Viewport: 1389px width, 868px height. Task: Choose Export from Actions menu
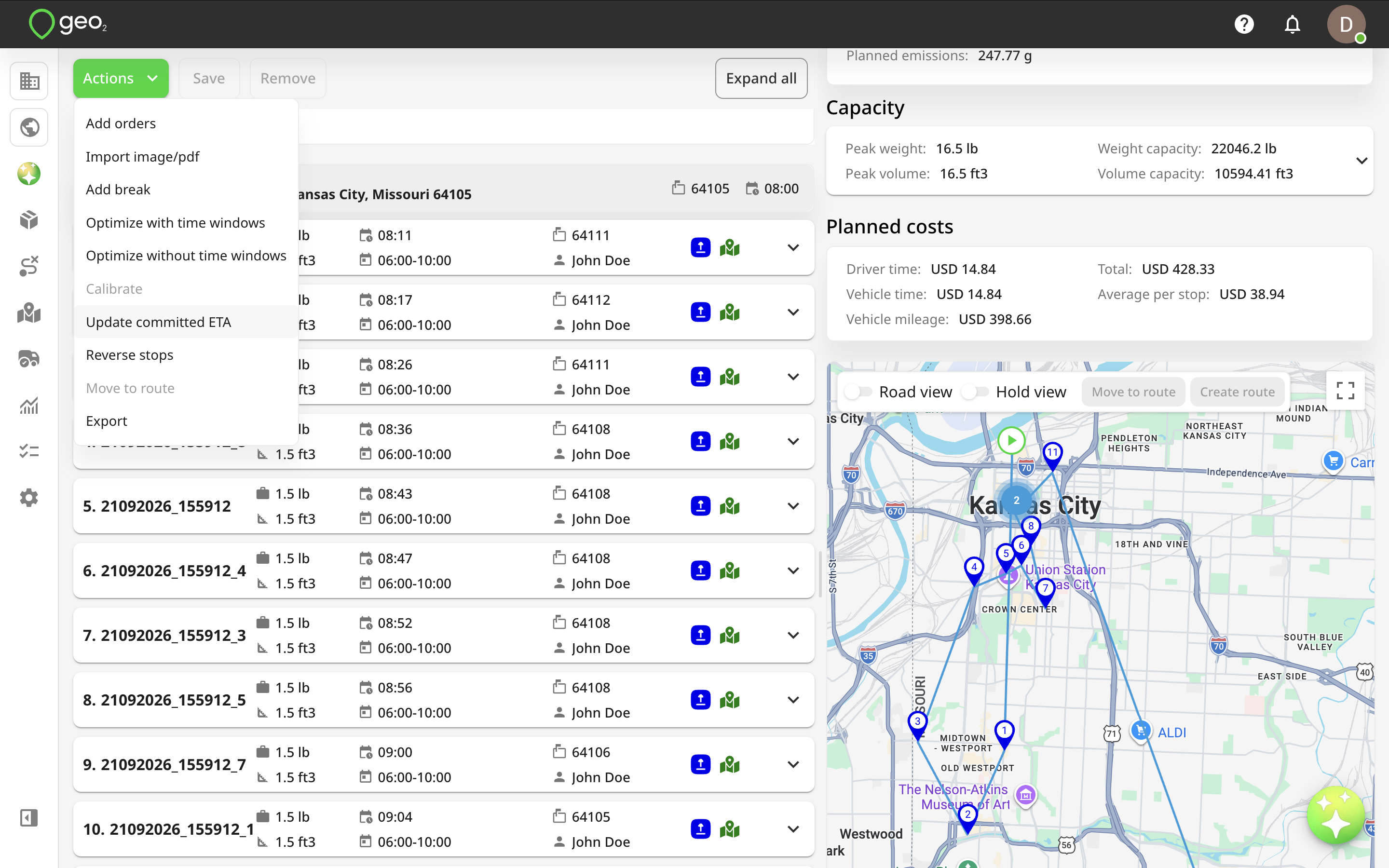pyautogui.click(x=185, y=421)
